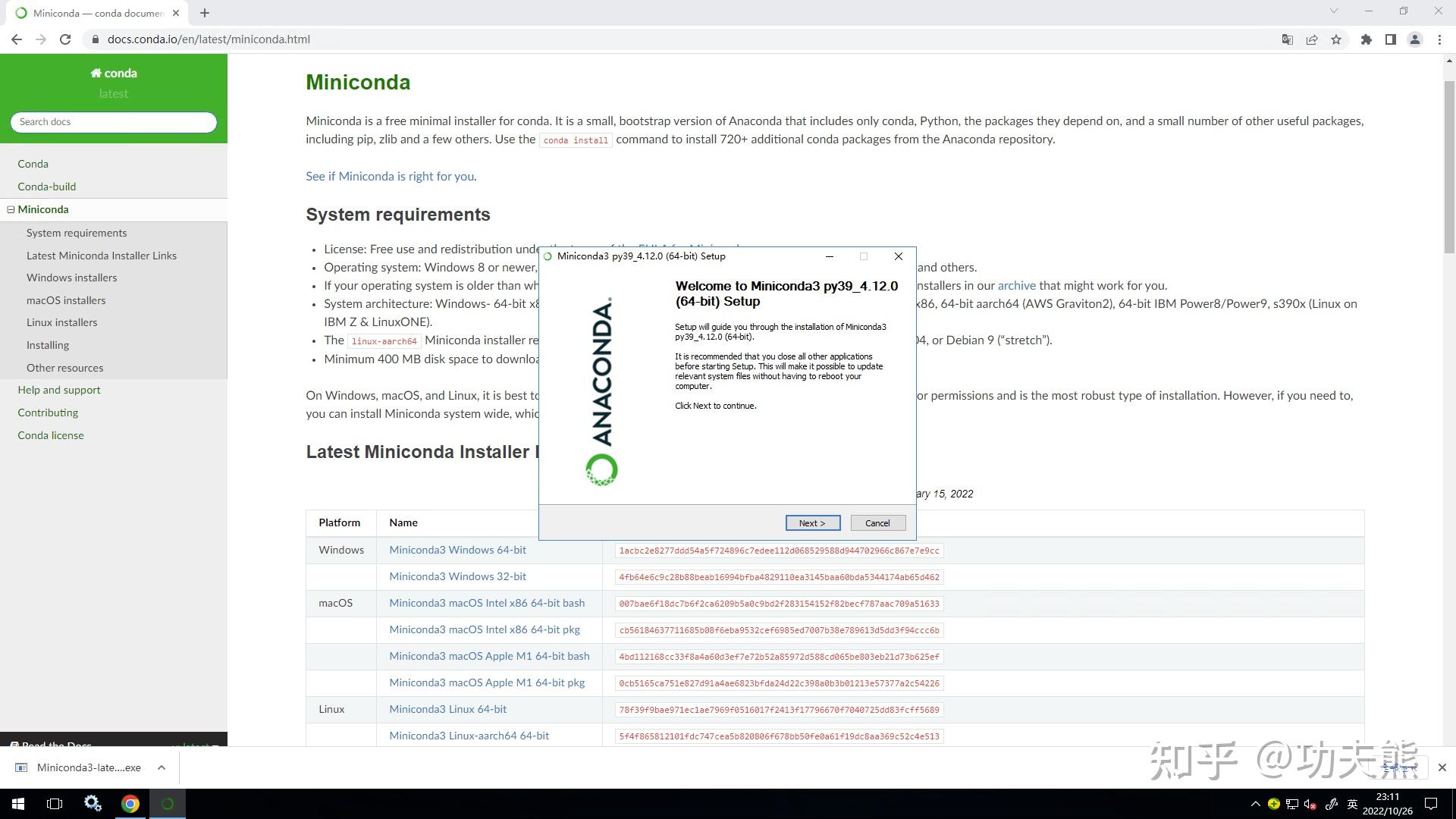Switch to Chrome on taskbar
Viewport: 1456px width, 819px height.
pyautogui.click(x=130, y=804)
